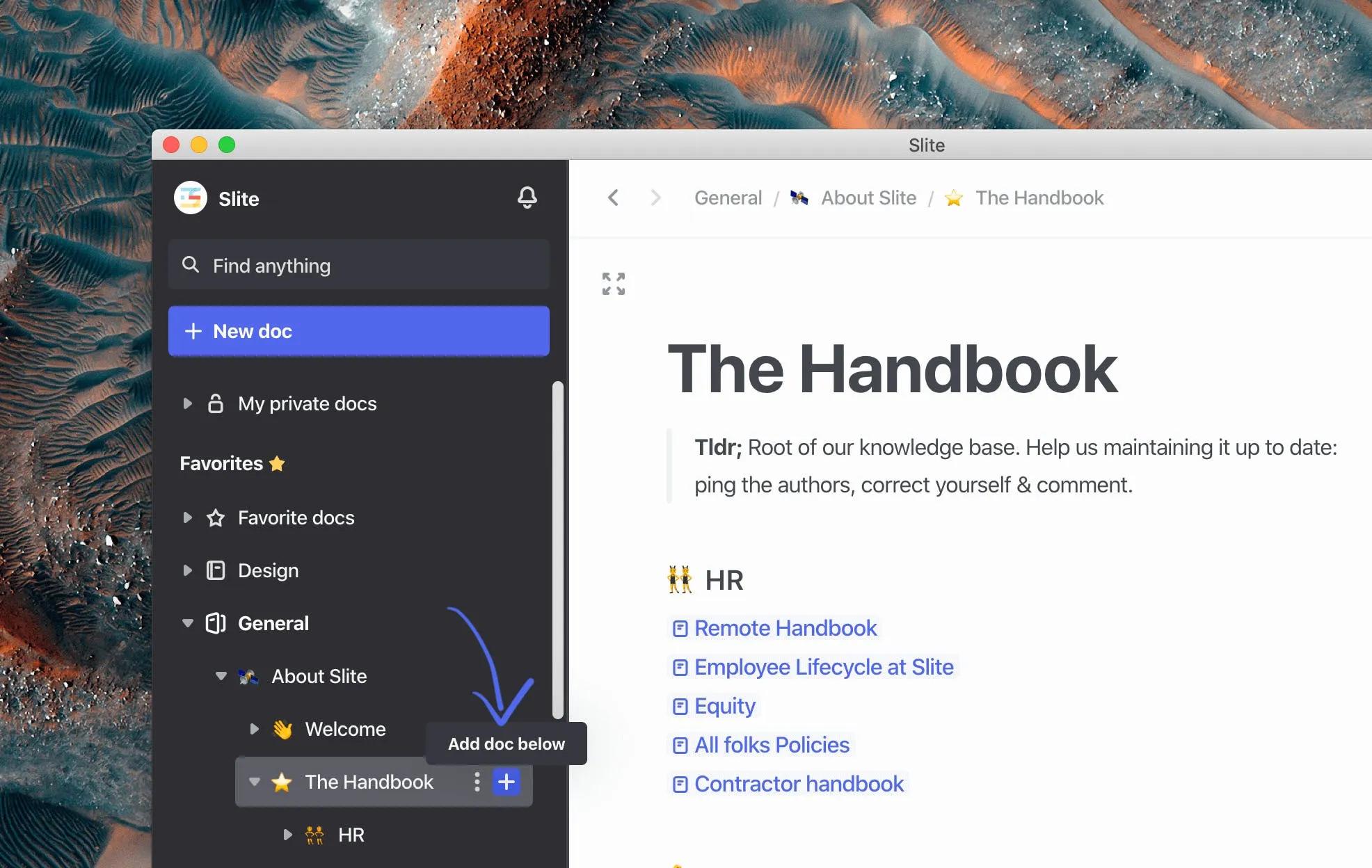This screenshot has height=868, width=1372.
Task: Go forward with the right chevron
Action: 655,198
